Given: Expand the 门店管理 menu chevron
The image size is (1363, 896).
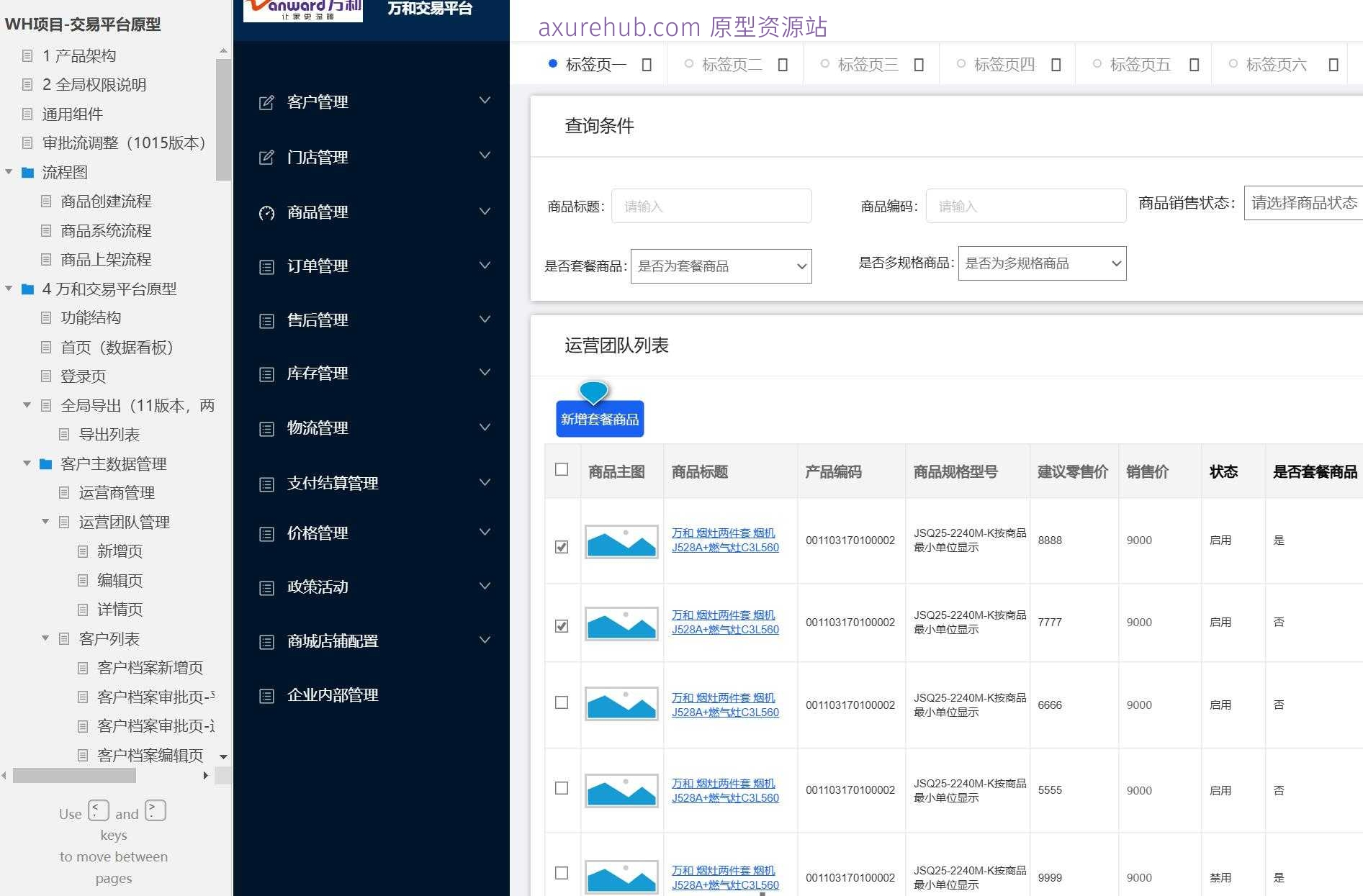Looking at the screenshot, I should [484, 155].
